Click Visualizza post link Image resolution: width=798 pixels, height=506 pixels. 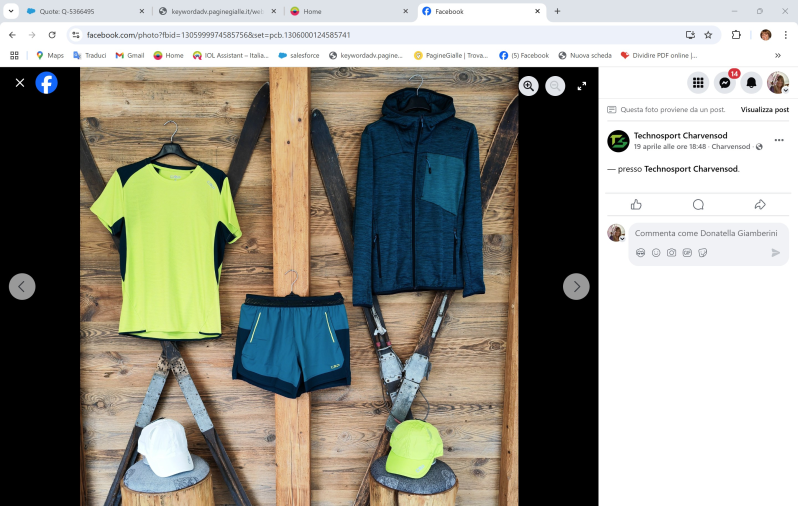click(764, 109)
